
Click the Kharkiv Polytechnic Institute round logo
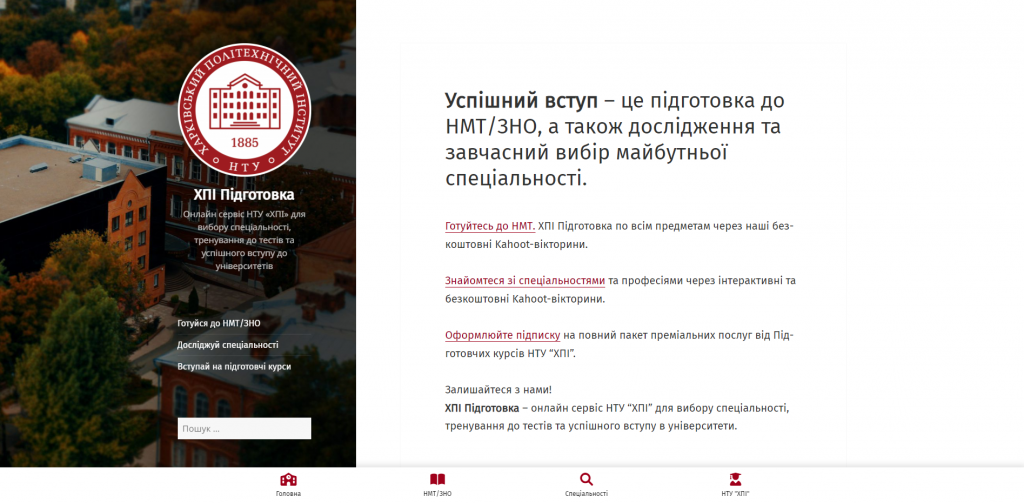point(244,110)
